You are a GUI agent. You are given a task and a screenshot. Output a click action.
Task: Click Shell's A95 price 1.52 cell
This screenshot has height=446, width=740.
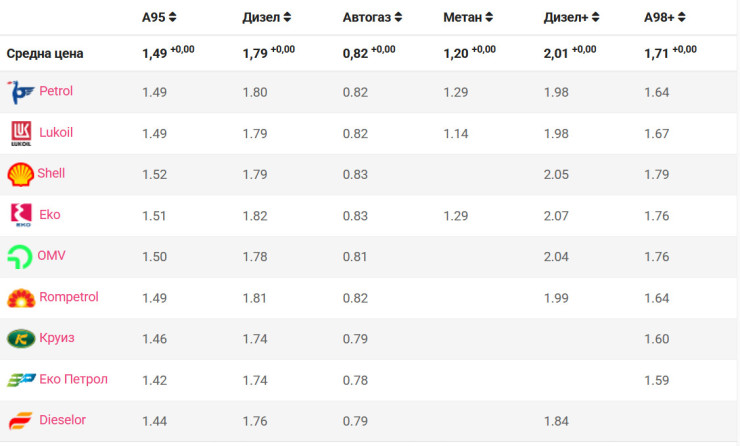pyautogui.click(x=155, y=174)
